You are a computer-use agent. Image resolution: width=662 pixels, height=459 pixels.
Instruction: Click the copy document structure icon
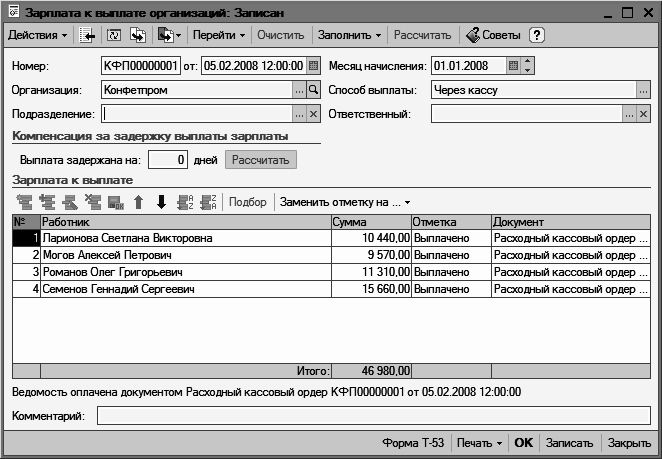[x=138, y=35]
